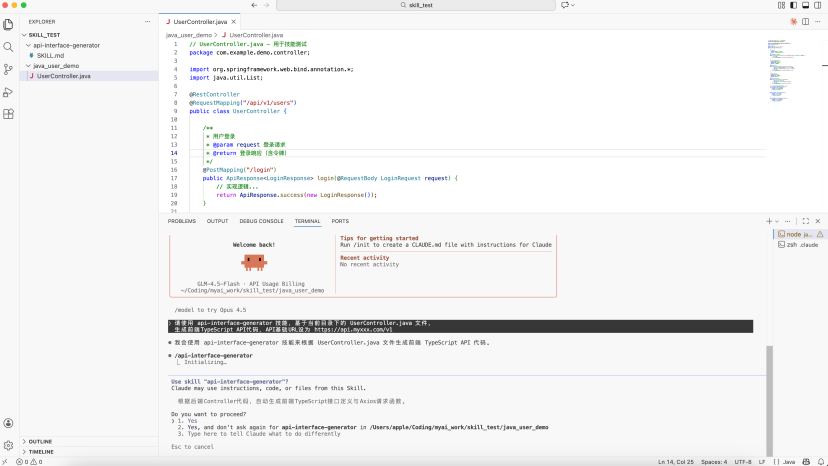Viewport: 828px width, 466px height.
Task: Click the Claude Code icon in editor toolbar
Action: point(794,20)
